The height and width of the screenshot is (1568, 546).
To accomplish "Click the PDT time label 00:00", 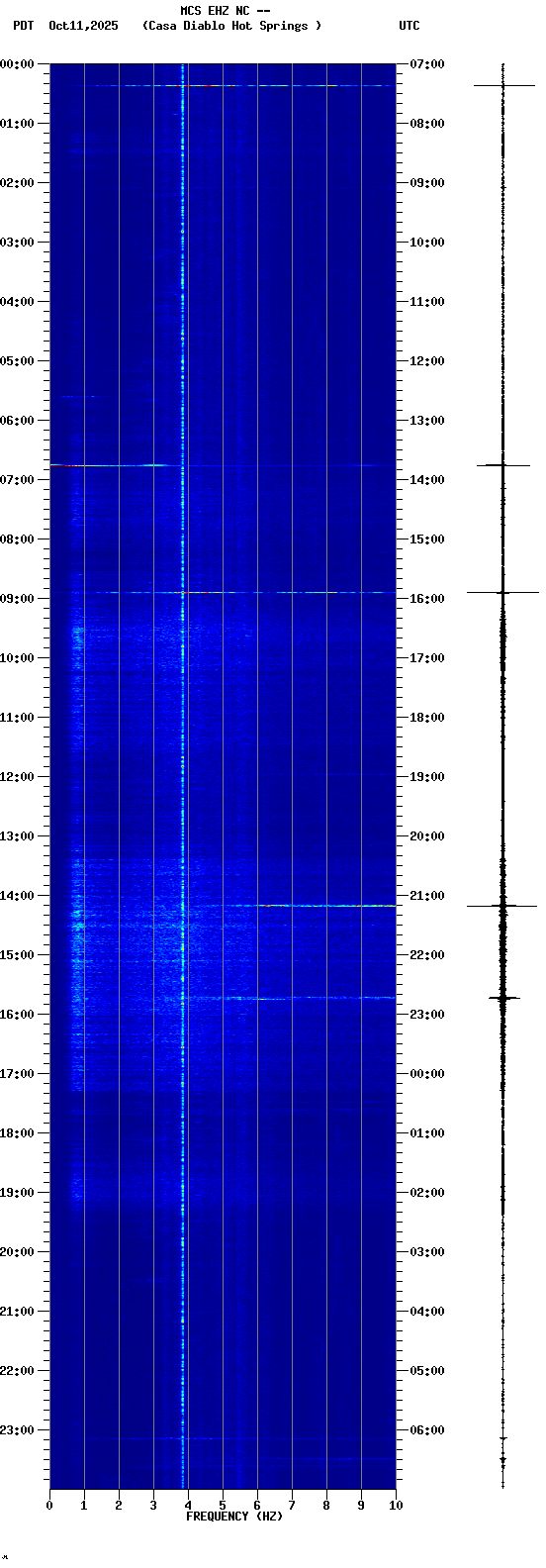I will pyautogui.click(x=18, y=64).
